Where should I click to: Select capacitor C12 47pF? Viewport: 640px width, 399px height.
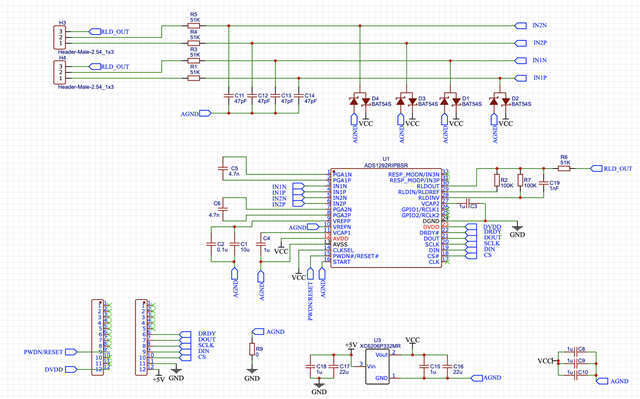[252, 96]
